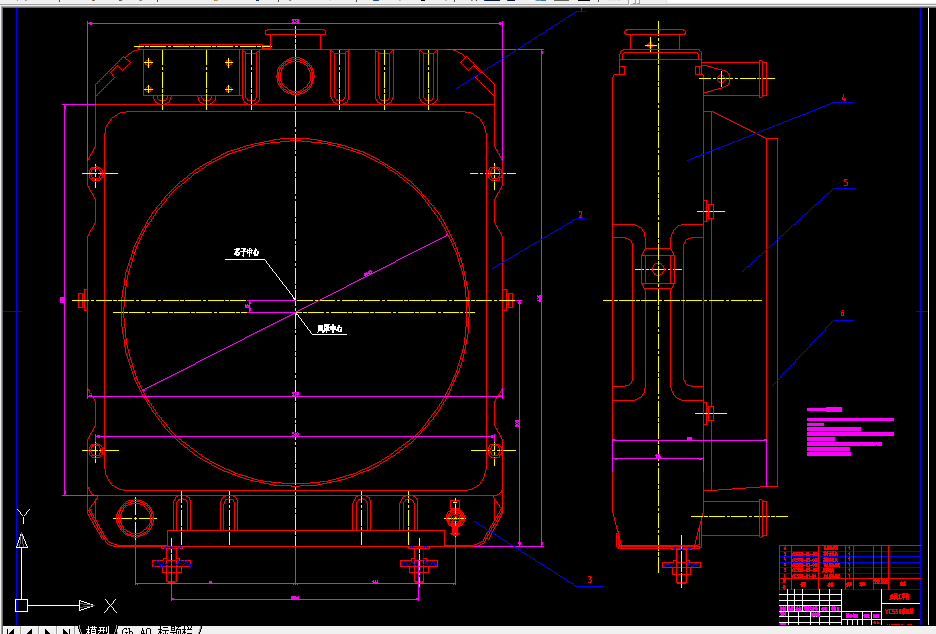
Task: Select the magenta technical notes text block
Action: point(850,432)
